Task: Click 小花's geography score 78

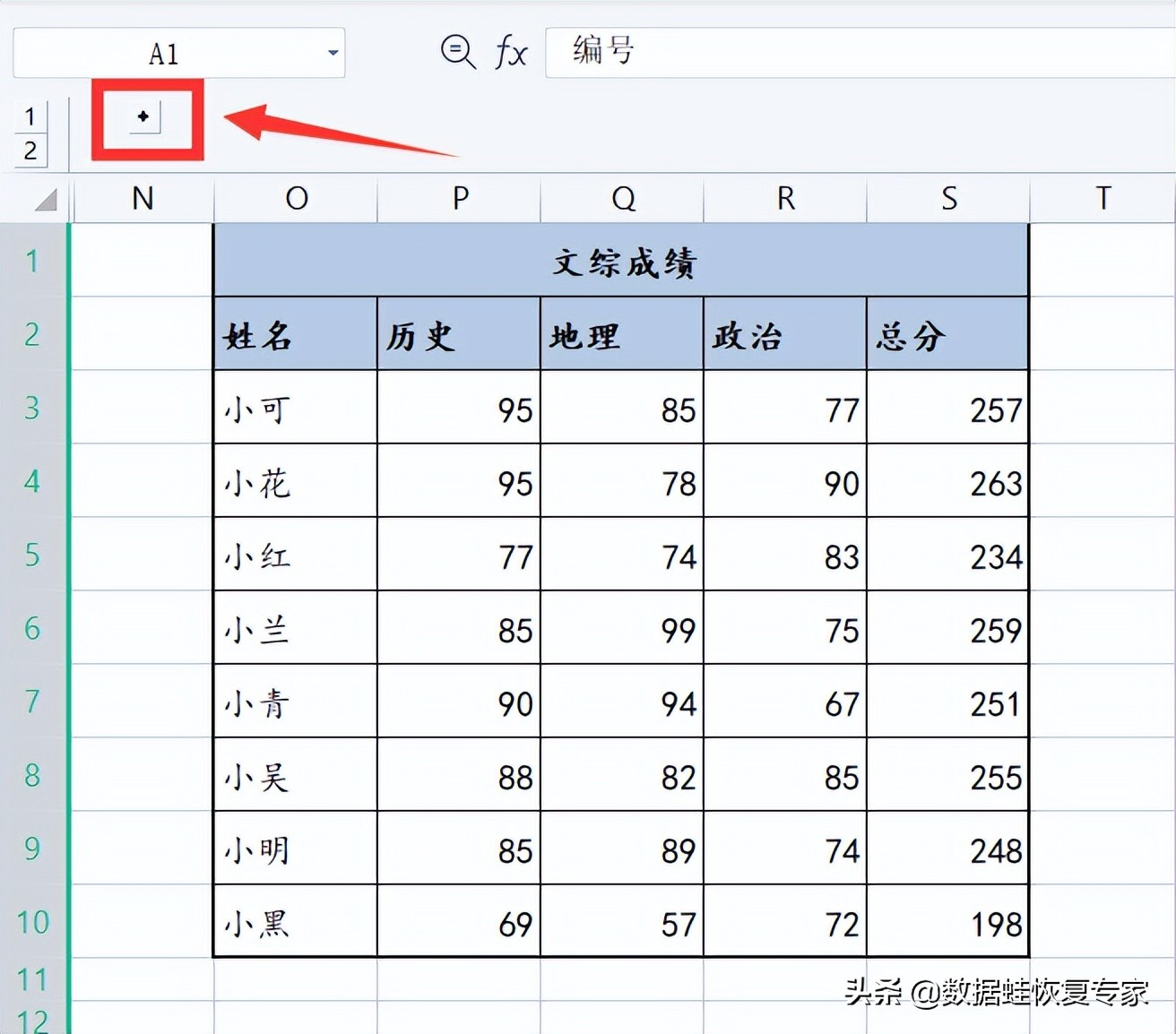Action: pyautogui.click(x=622, y=481)
